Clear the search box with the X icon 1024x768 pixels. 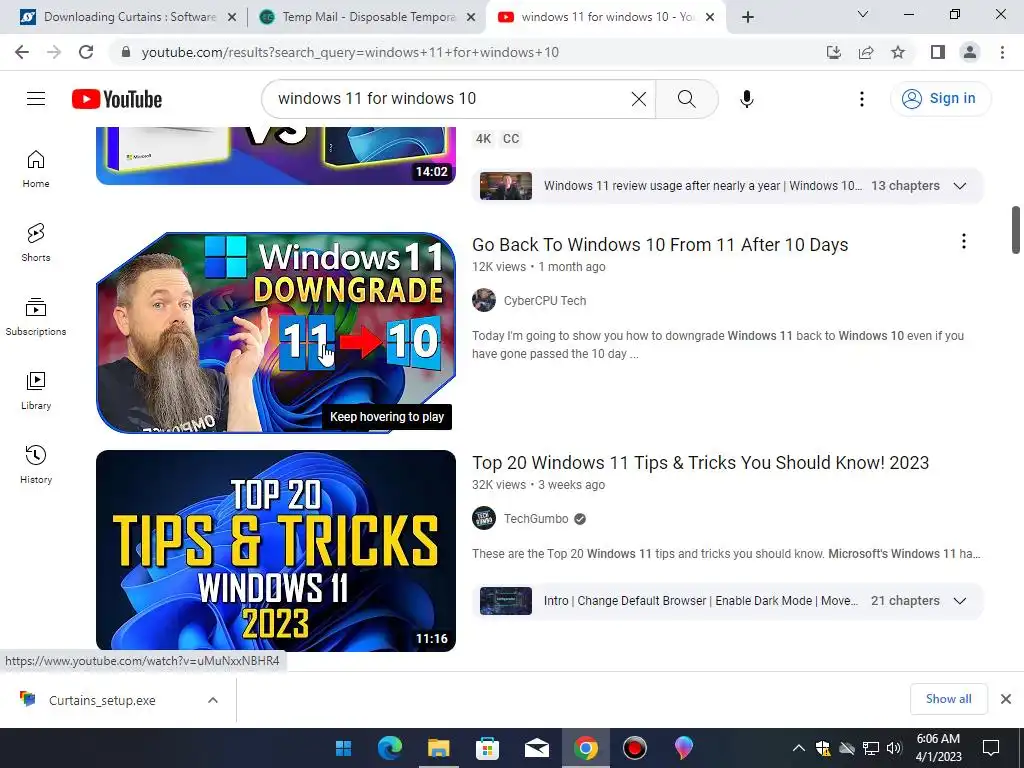click(x=639, y=99)
